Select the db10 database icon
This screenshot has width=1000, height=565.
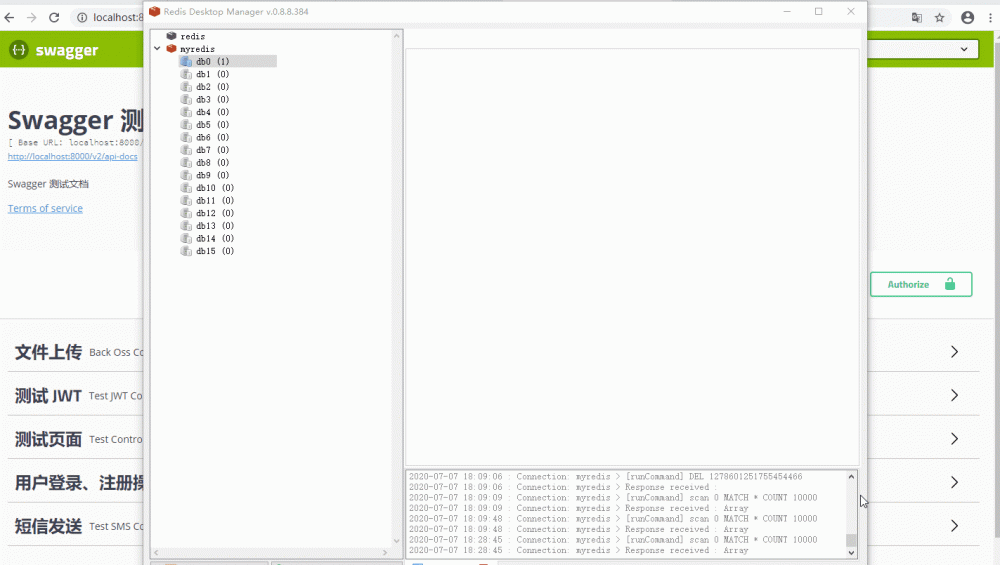(x=186, y=188)
